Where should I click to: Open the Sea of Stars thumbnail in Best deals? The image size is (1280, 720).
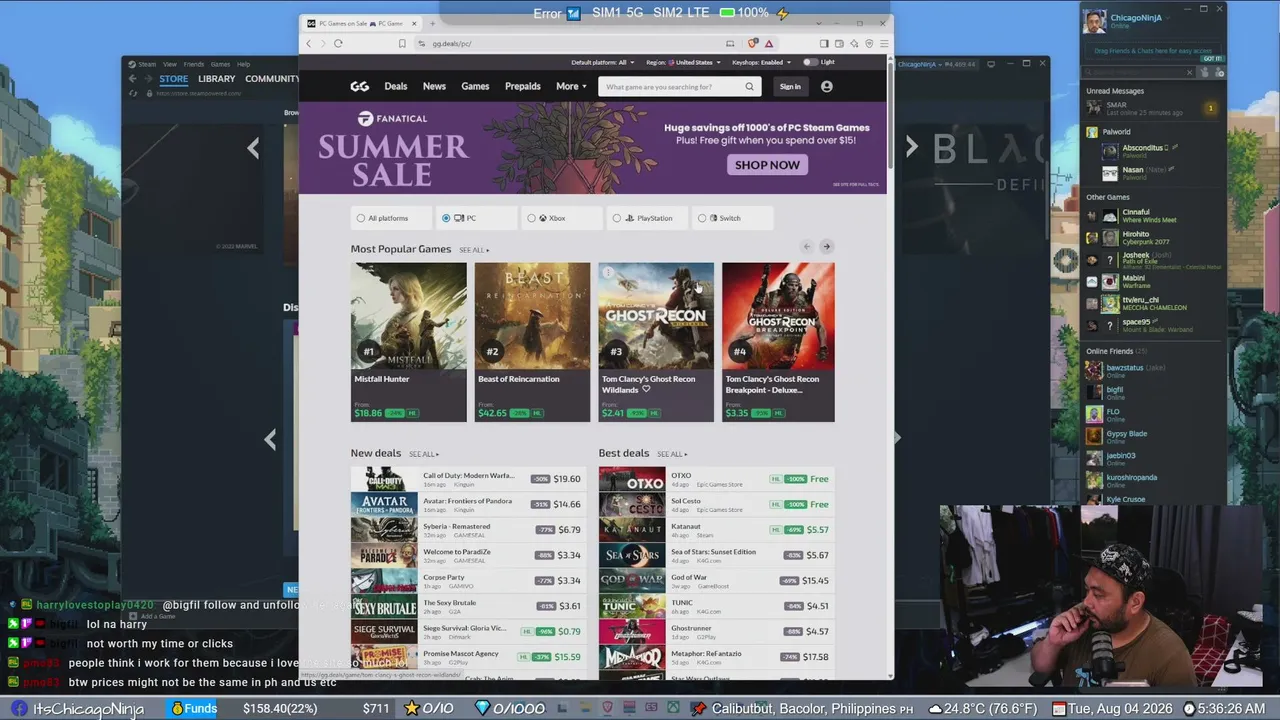(632, 555)
